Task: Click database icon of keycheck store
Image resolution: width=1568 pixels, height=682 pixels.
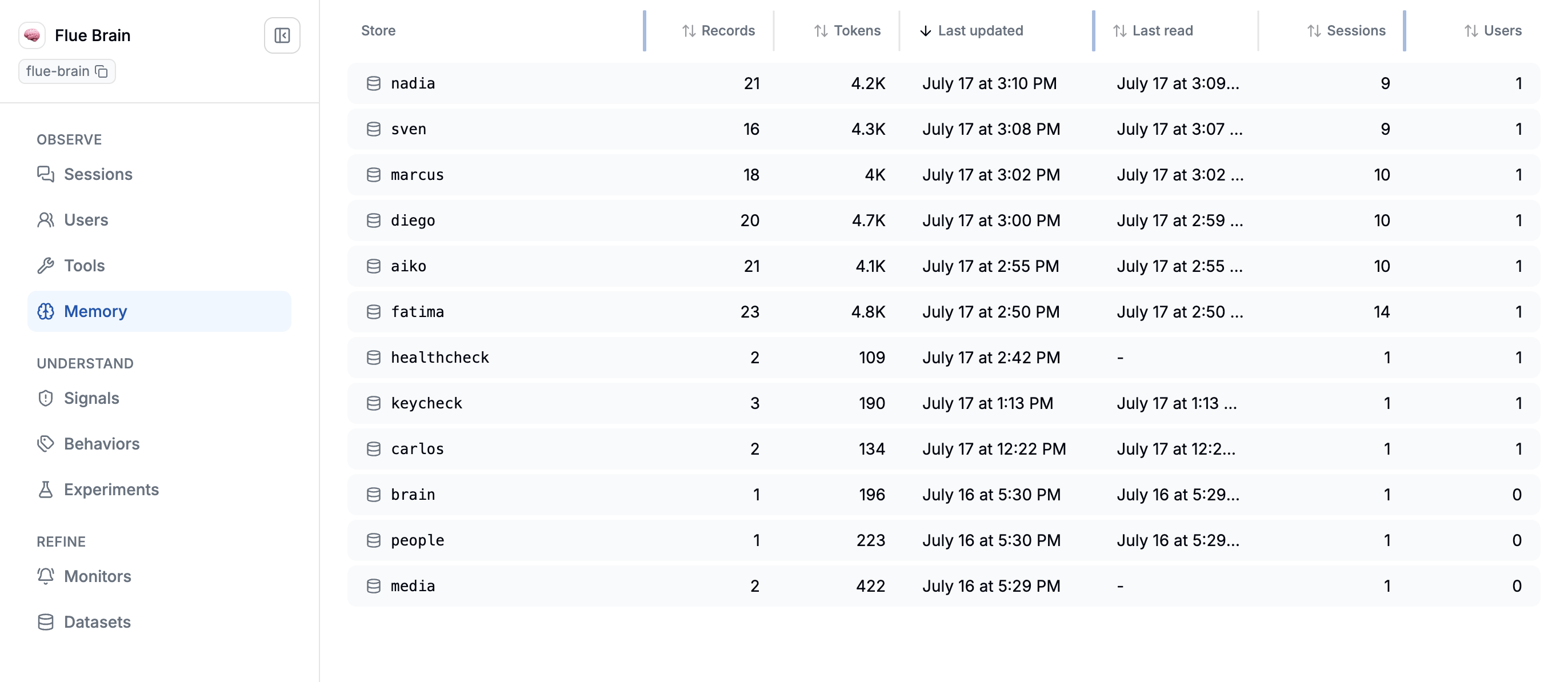Action: click(x=374, y=403)
